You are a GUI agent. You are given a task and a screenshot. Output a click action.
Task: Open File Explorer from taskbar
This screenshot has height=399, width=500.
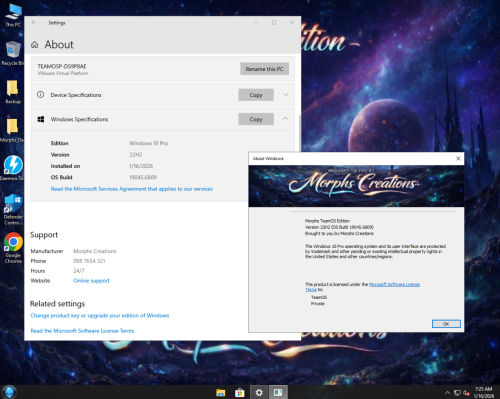[x=220, y=393]
